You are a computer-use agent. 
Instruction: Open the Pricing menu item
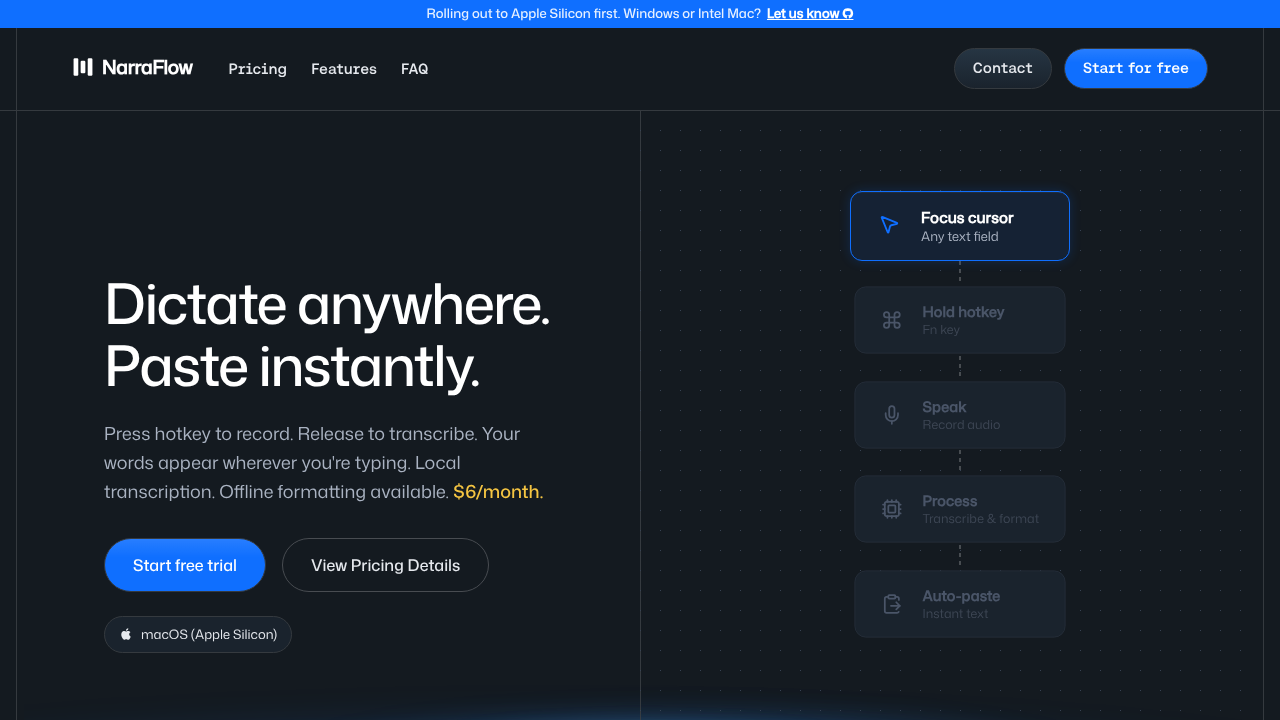257,69
